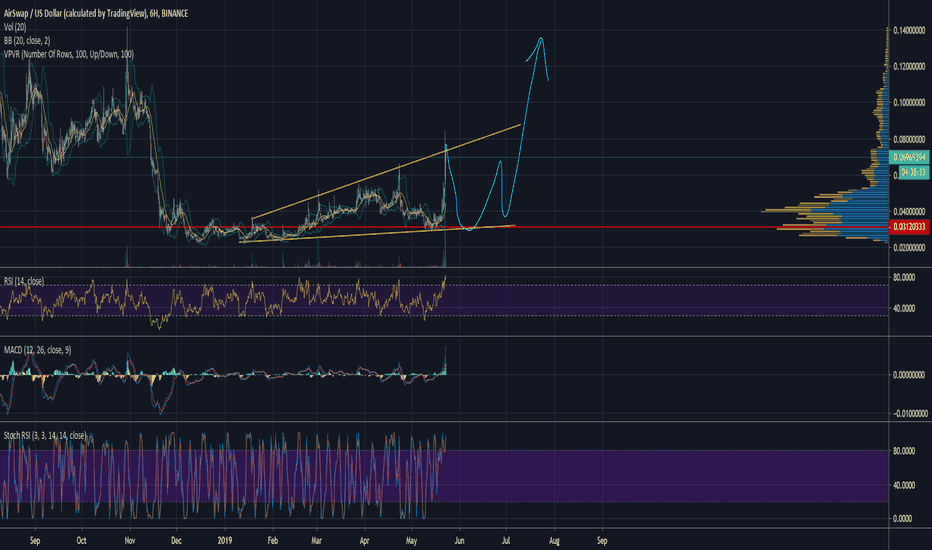
Task: Click the Stoch RSI (3, 3, 14, 14, close) label
Action: coord(45,436)
